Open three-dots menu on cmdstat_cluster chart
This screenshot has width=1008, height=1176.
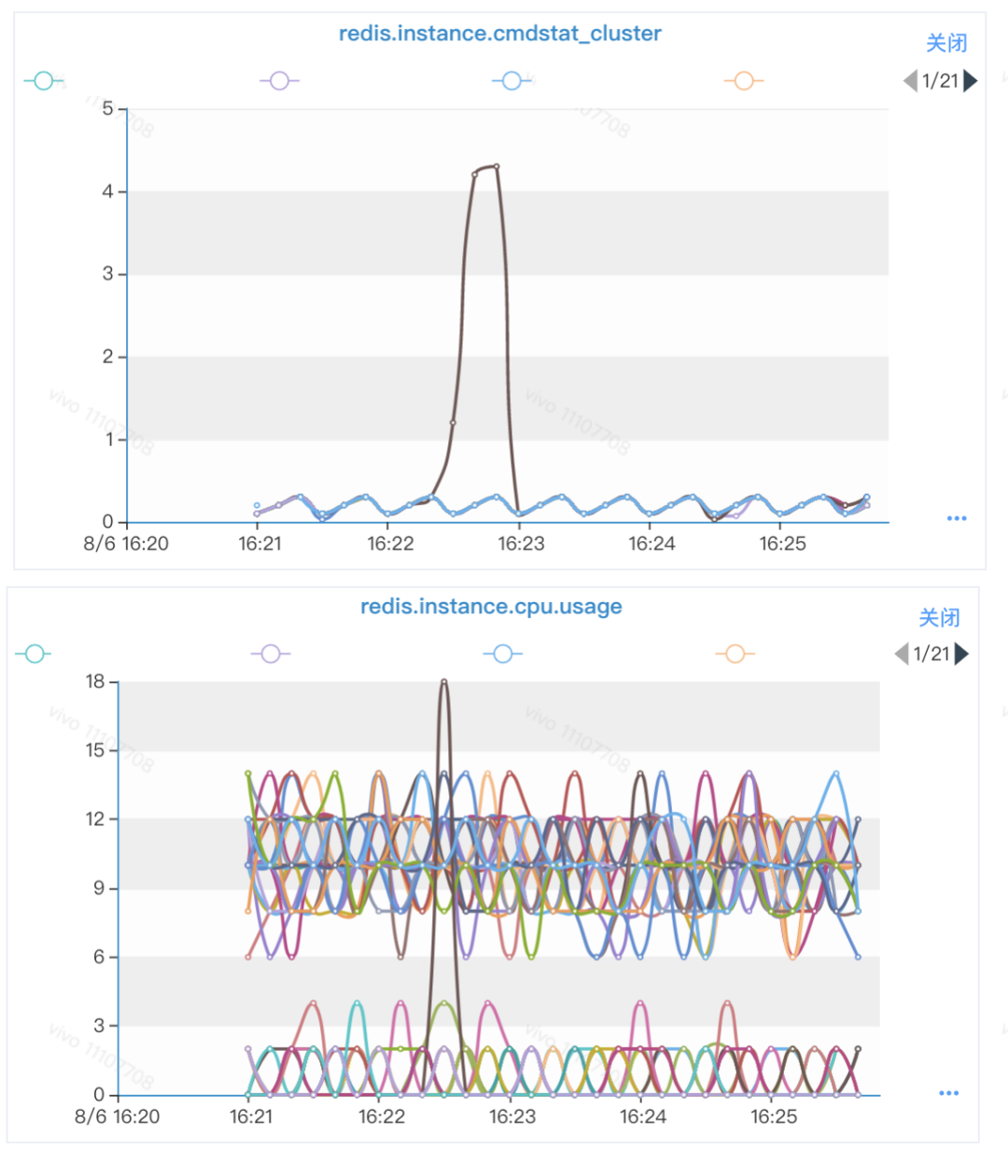(957, 518)
